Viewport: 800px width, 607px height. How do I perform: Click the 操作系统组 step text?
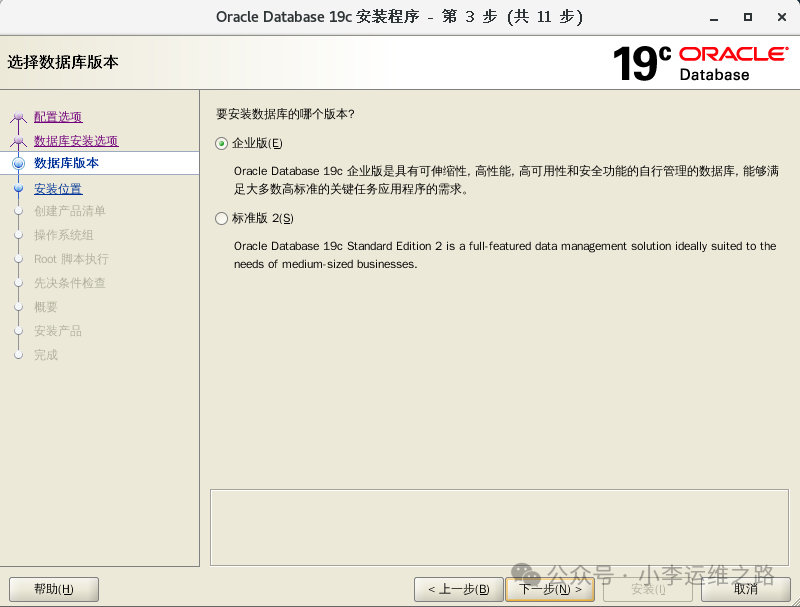(x=64, y=235)
